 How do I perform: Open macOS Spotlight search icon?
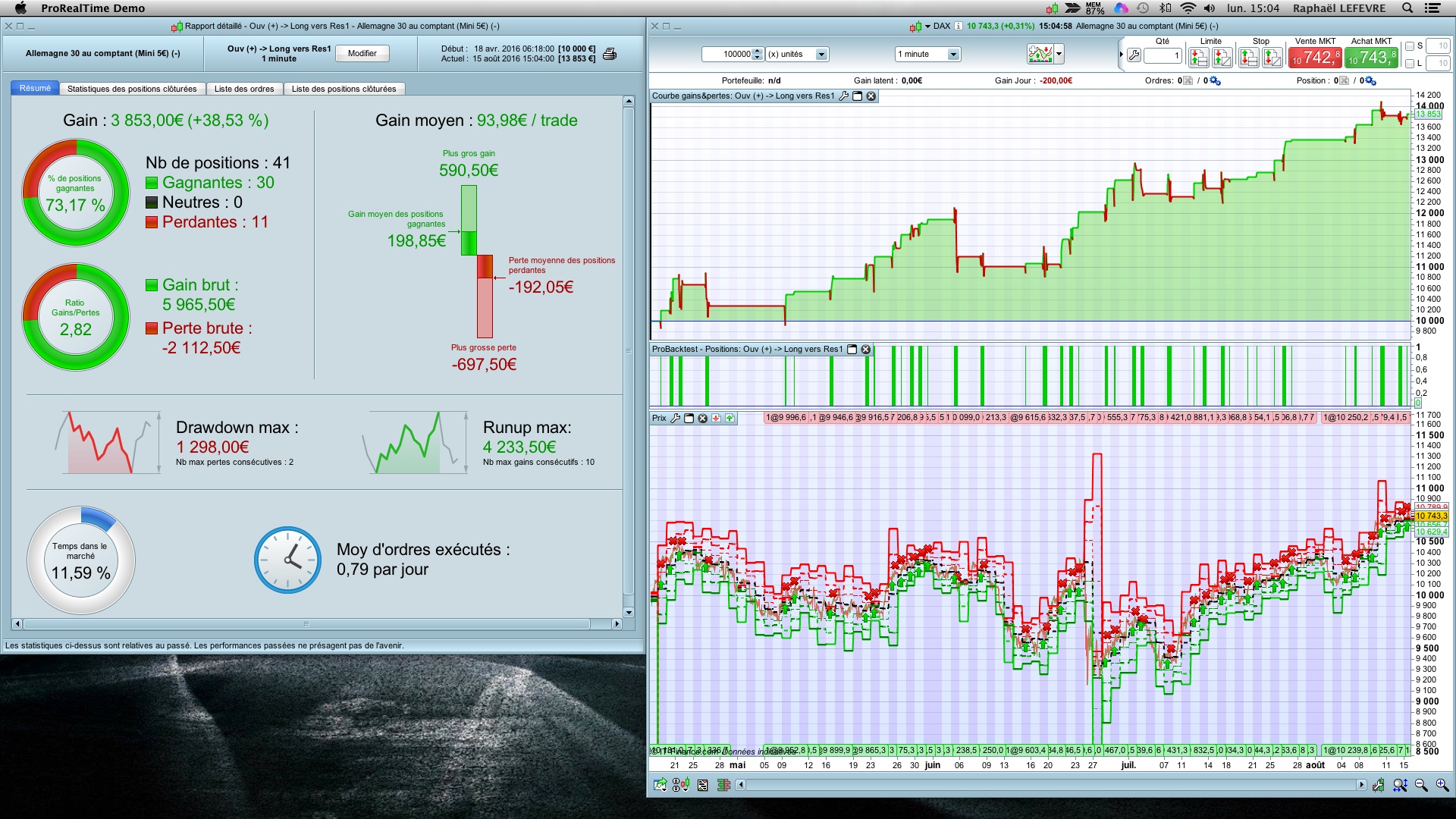point(1407,8)
